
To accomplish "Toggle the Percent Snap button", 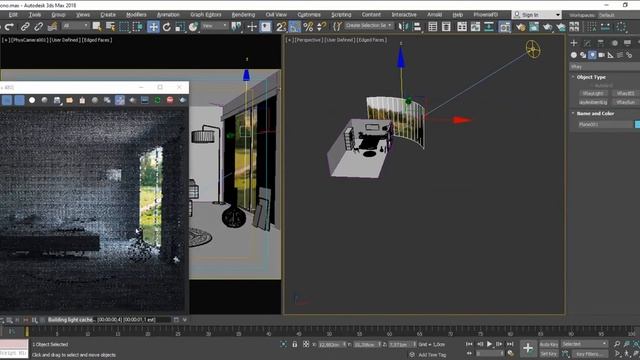I will [308, 27].
